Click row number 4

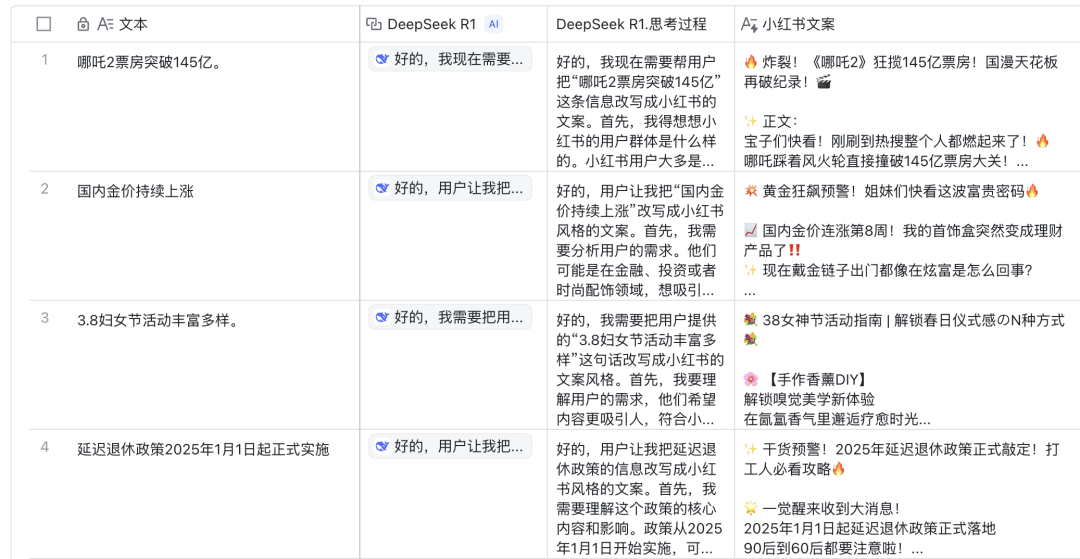(45, 447)
